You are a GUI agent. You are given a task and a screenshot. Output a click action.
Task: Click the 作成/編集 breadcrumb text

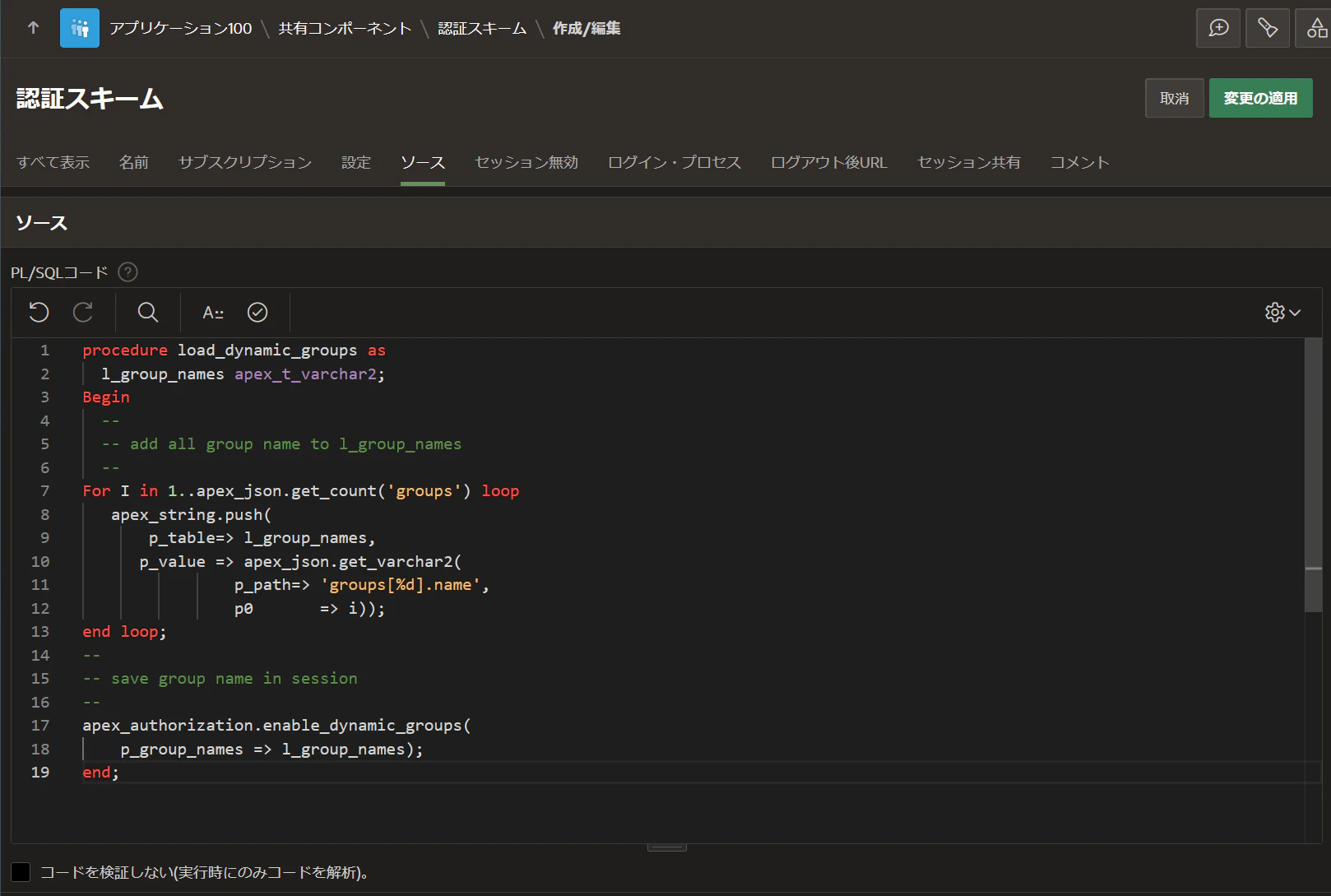[x=587, y=29]
